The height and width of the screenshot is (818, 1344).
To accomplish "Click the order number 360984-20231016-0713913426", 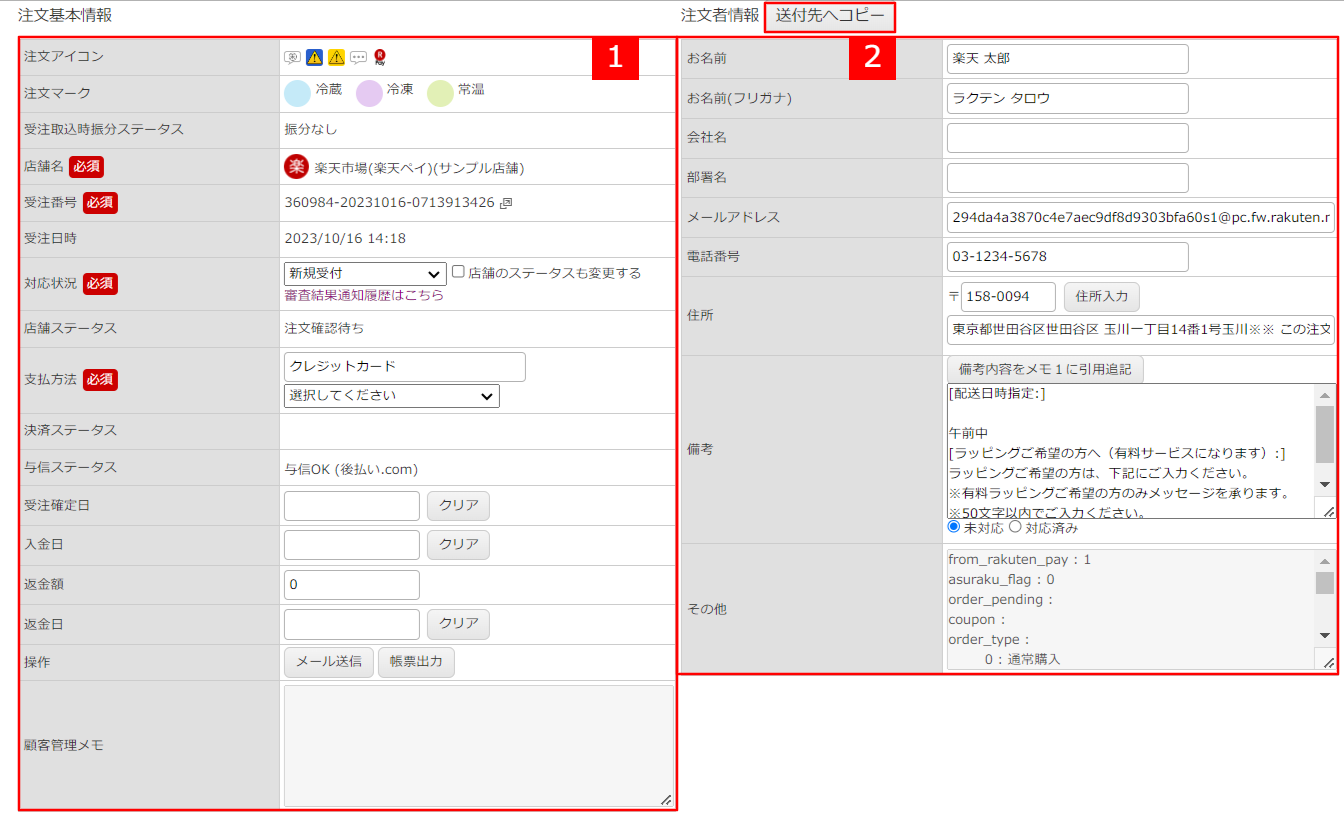I will (x=389, y=203).
